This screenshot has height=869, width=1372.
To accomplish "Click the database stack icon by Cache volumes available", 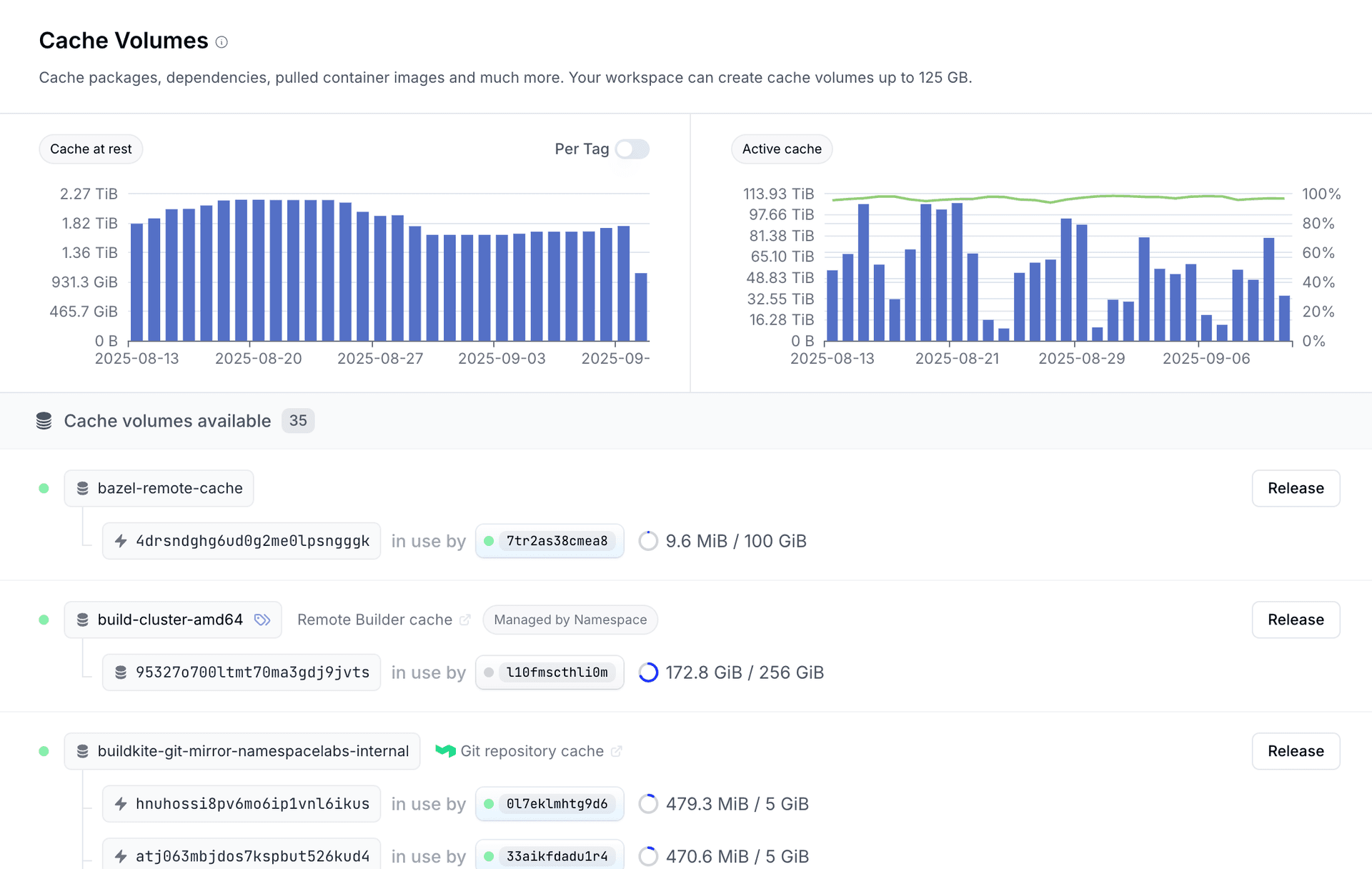I will tap(44, 421).
